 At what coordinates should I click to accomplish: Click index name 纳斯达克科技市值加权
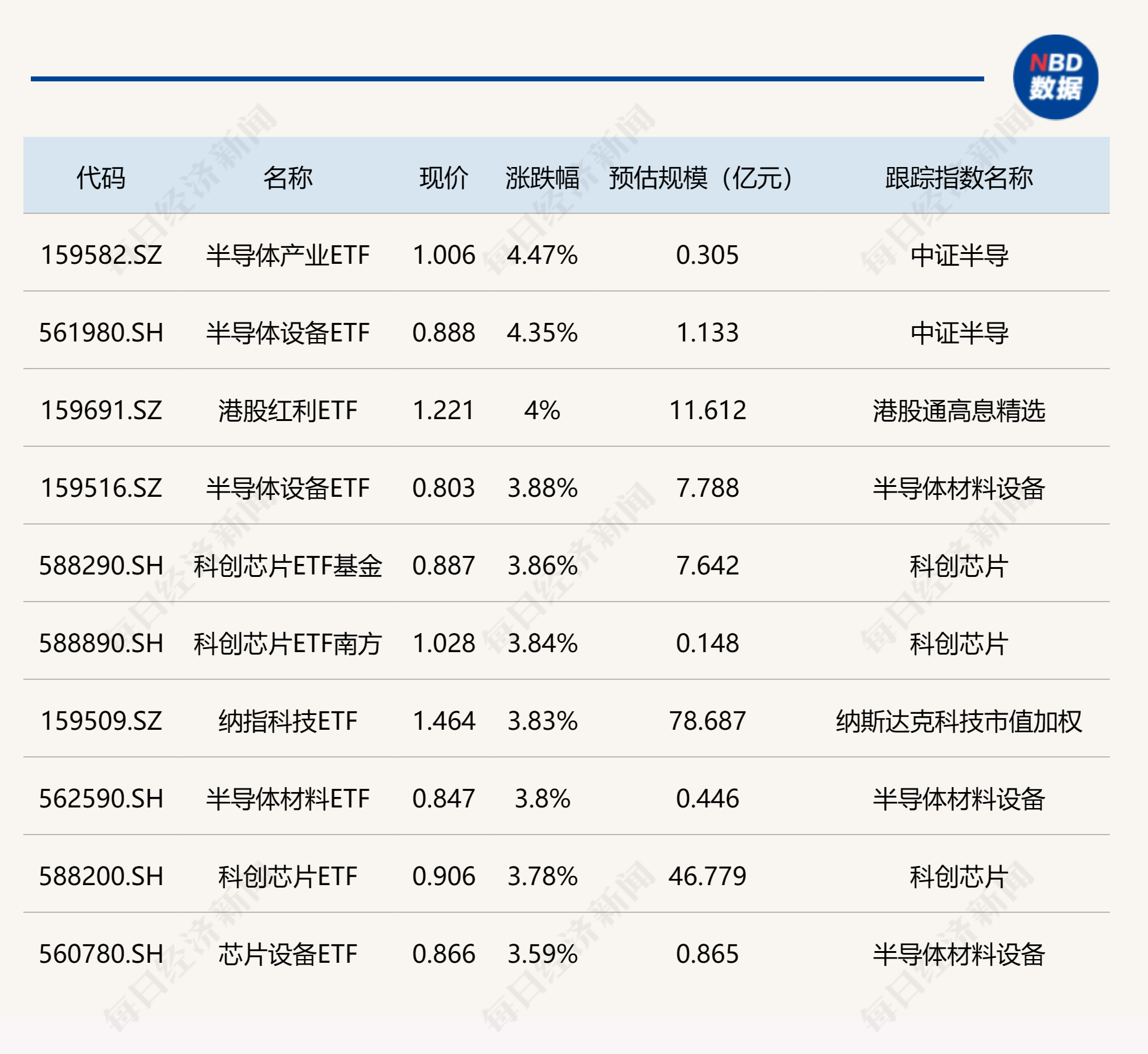pos(959,721)
